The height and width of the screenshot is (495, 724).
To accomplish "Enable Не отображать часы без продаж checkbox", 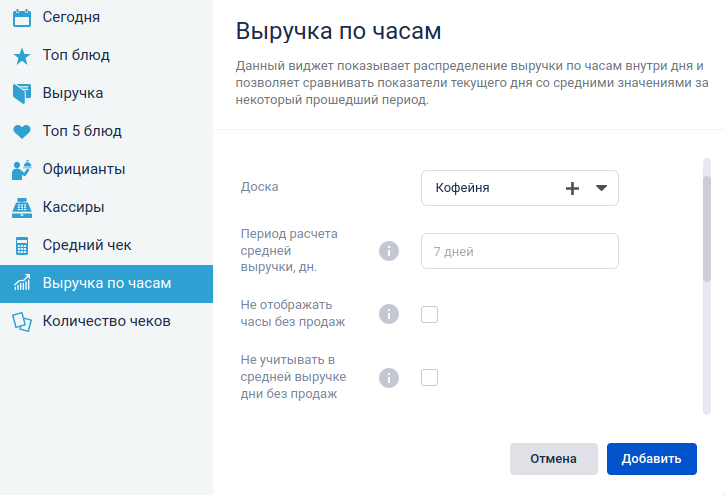I will pos(429,314).
